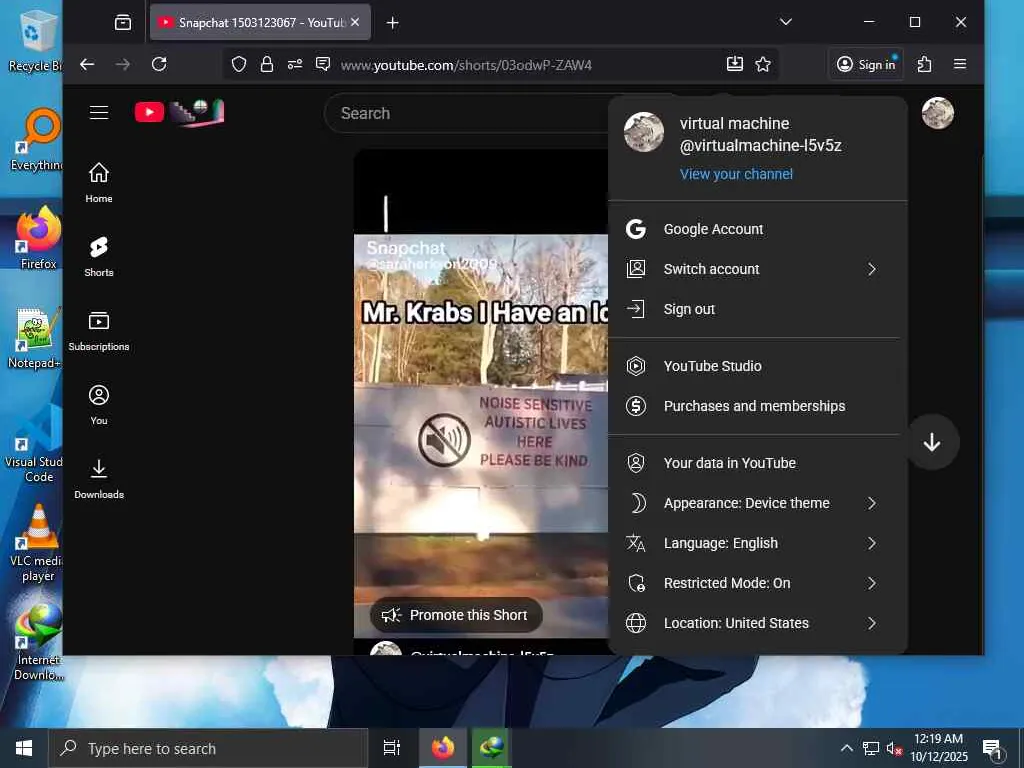Open Downloads in YouTube sidebar
1024x768 pixels.
pos(99,479)
